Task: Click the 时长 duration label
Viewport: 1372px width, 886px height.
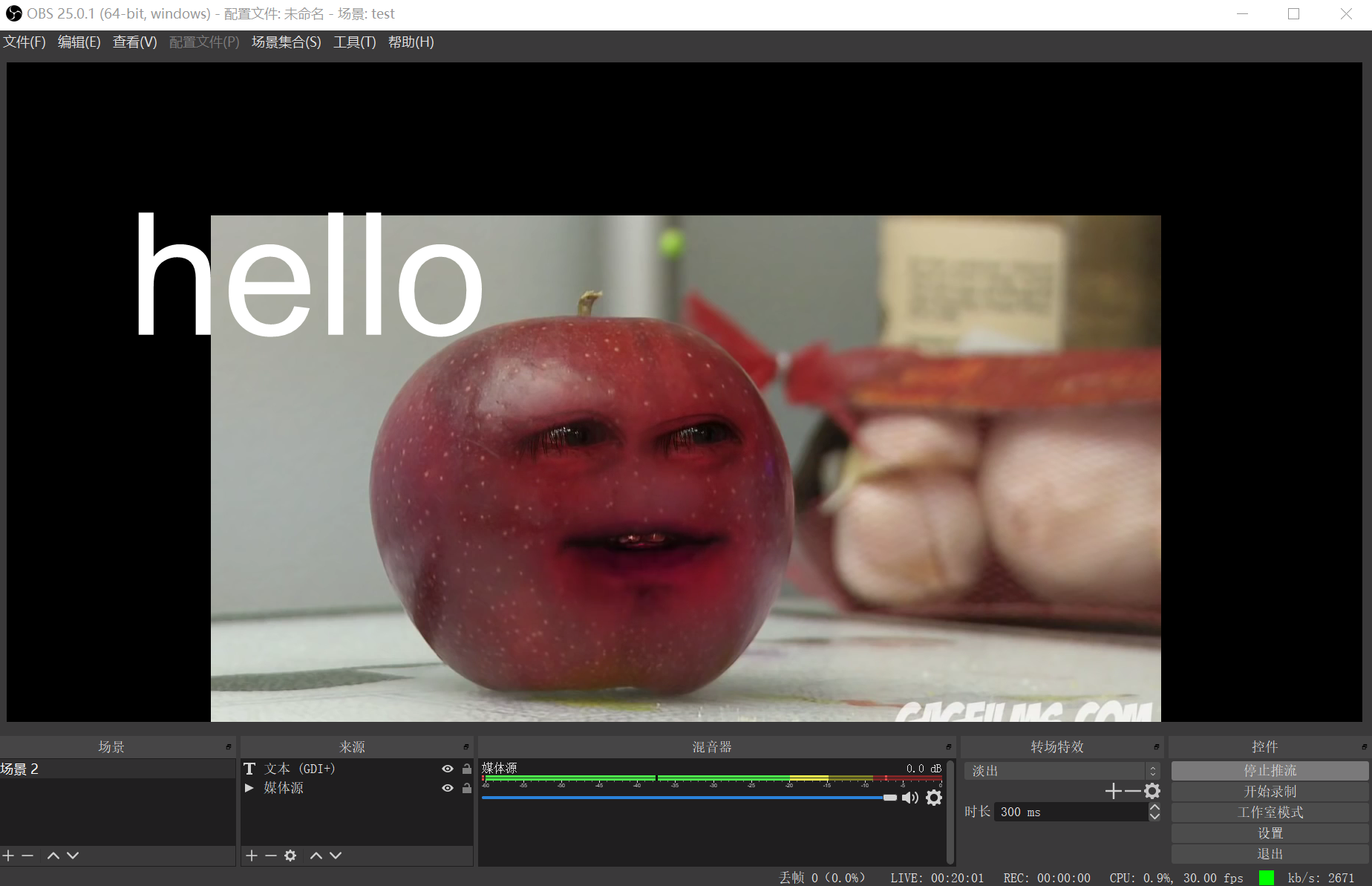Action: click(x=978, y=812)
